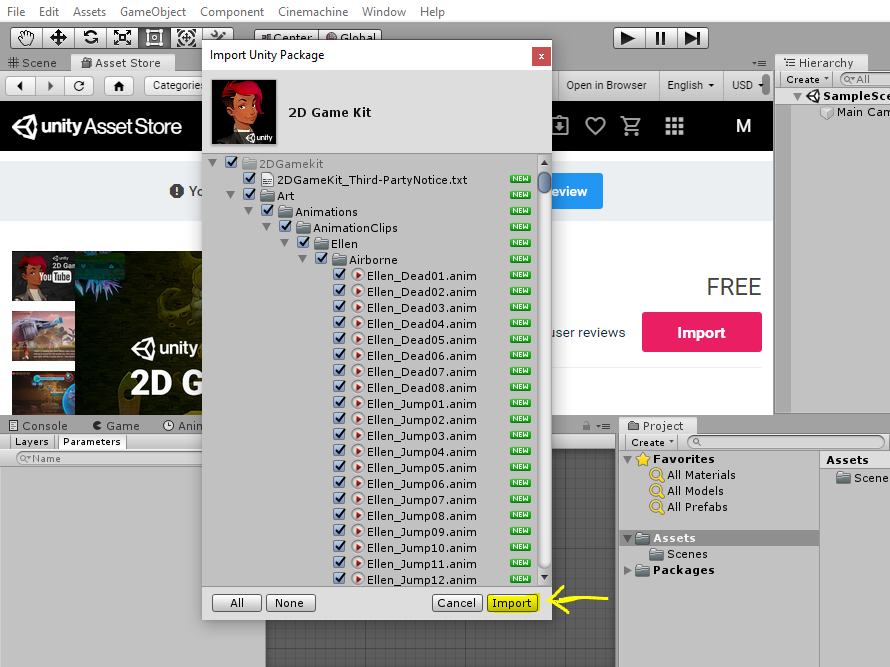Switch to the Console tab

point(39,426)
